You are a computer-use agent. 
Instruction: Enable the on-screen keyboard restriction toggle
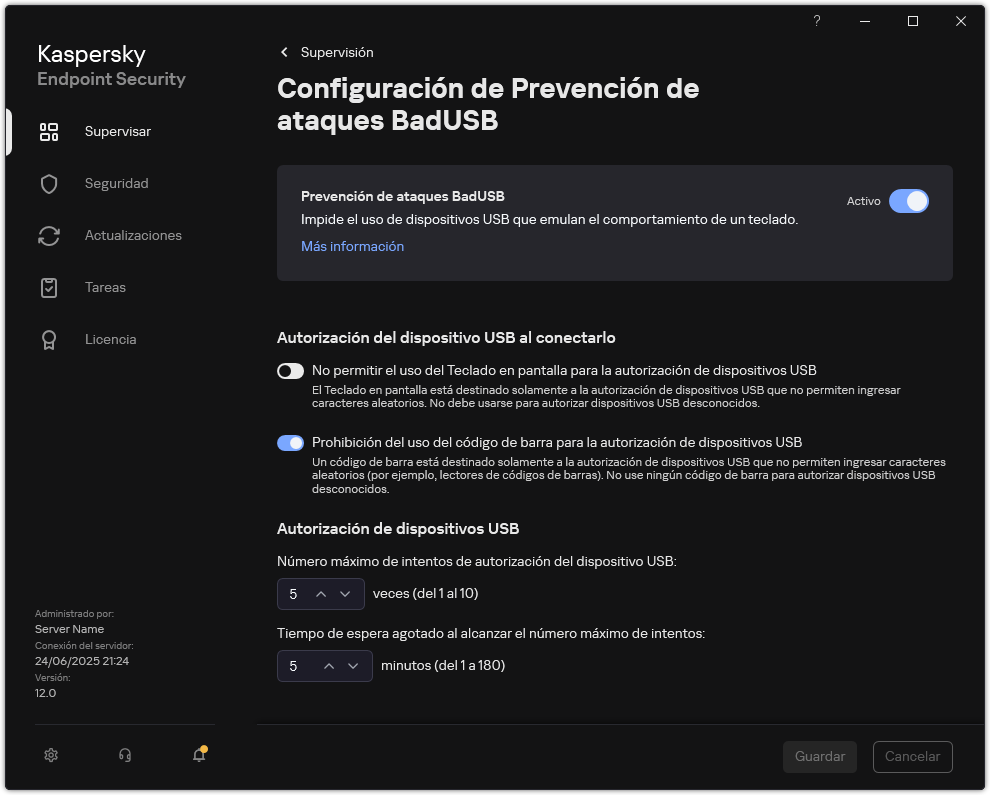pyautogui.click(x=290, y=371)
